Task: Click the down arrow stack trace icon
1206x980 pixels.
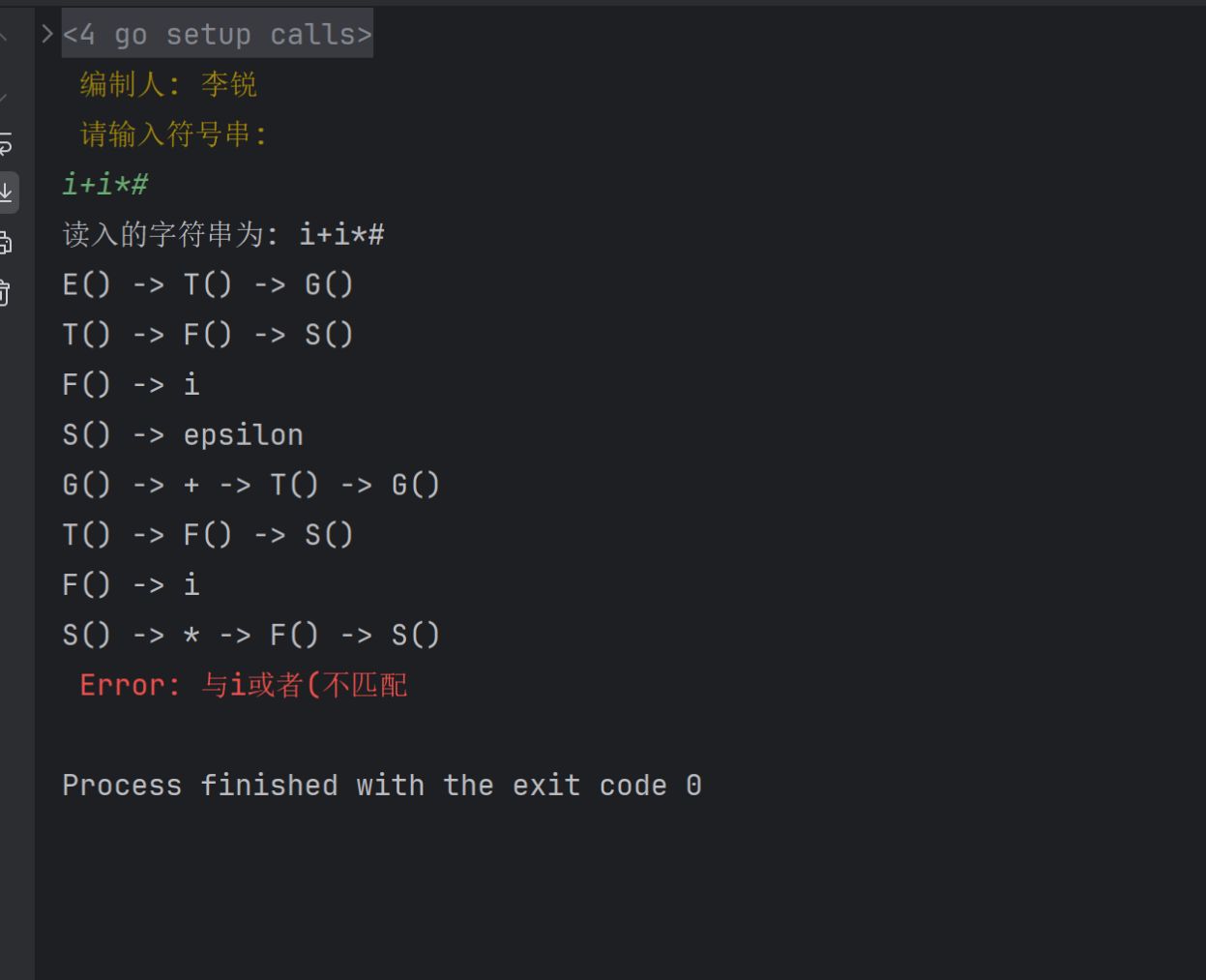Action: (x=5, y=95)
